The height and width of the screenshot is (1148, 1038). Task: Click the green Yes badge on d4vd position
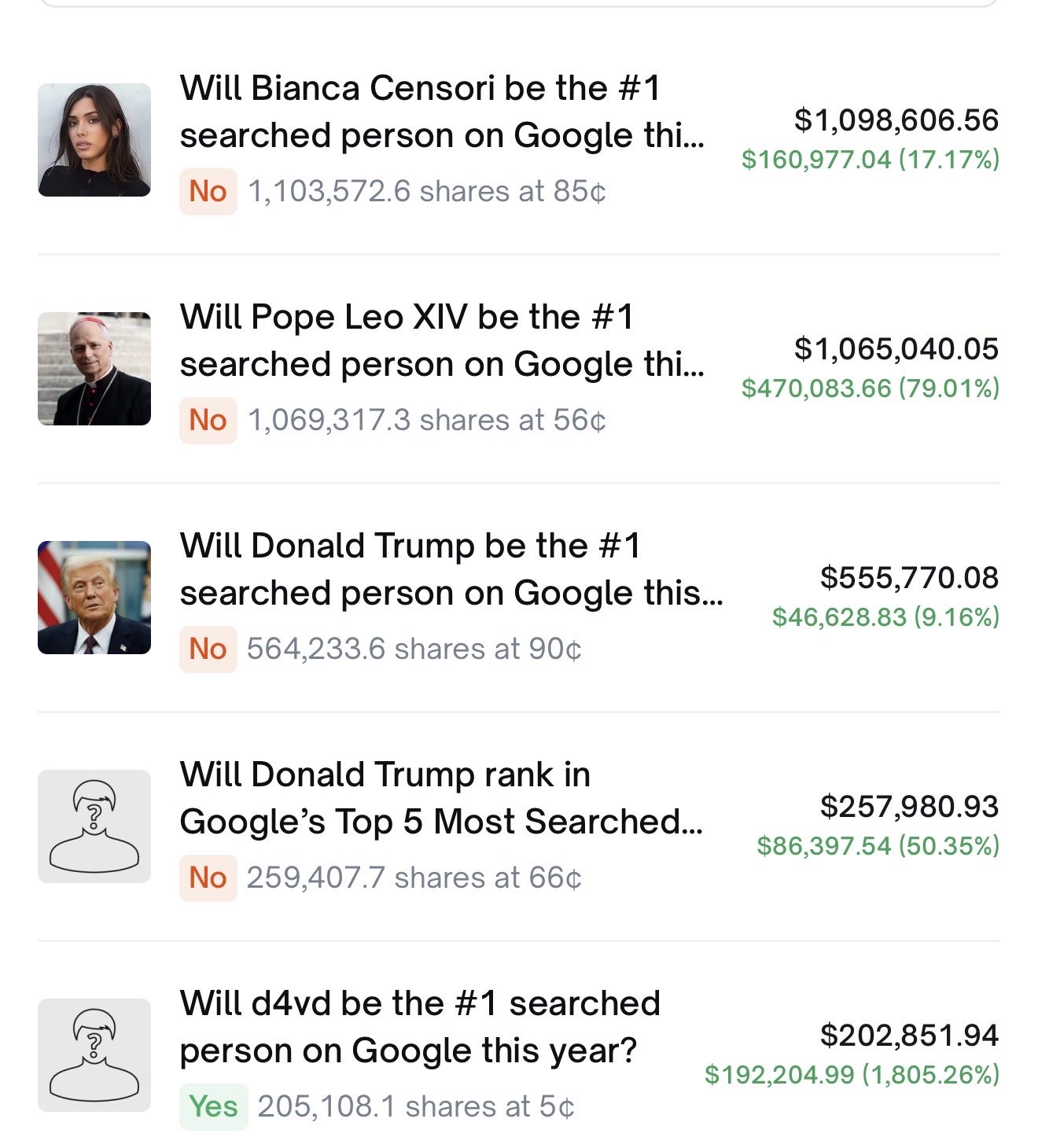(x=213, y=1107)
